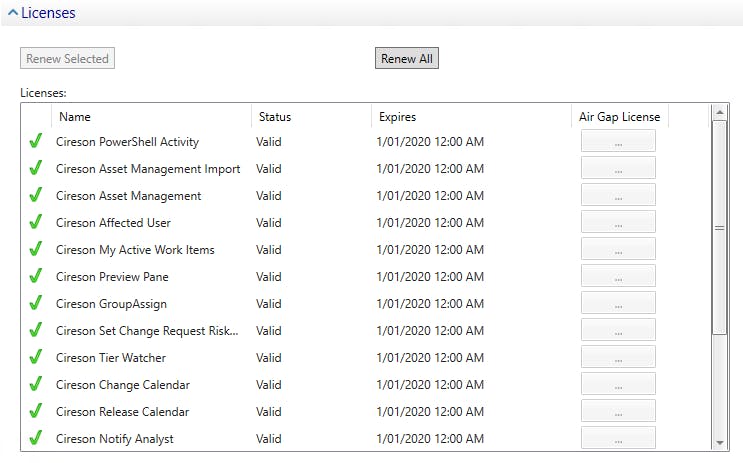Open Air Gap License for Cireson My Active Work Items

click(618, 250)
